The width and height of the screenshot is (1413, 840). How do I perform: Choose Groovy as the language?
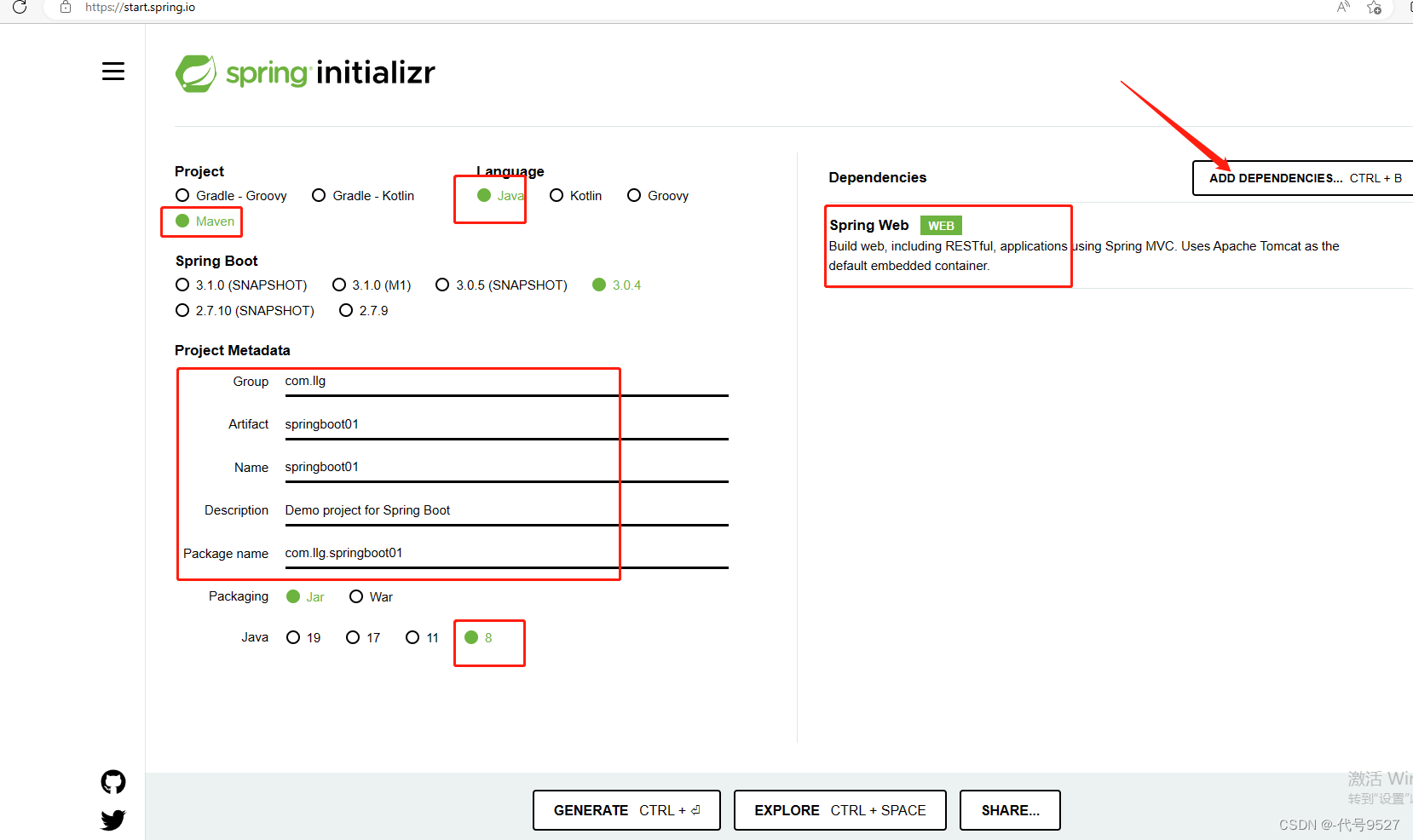click(x=658, y=196)
